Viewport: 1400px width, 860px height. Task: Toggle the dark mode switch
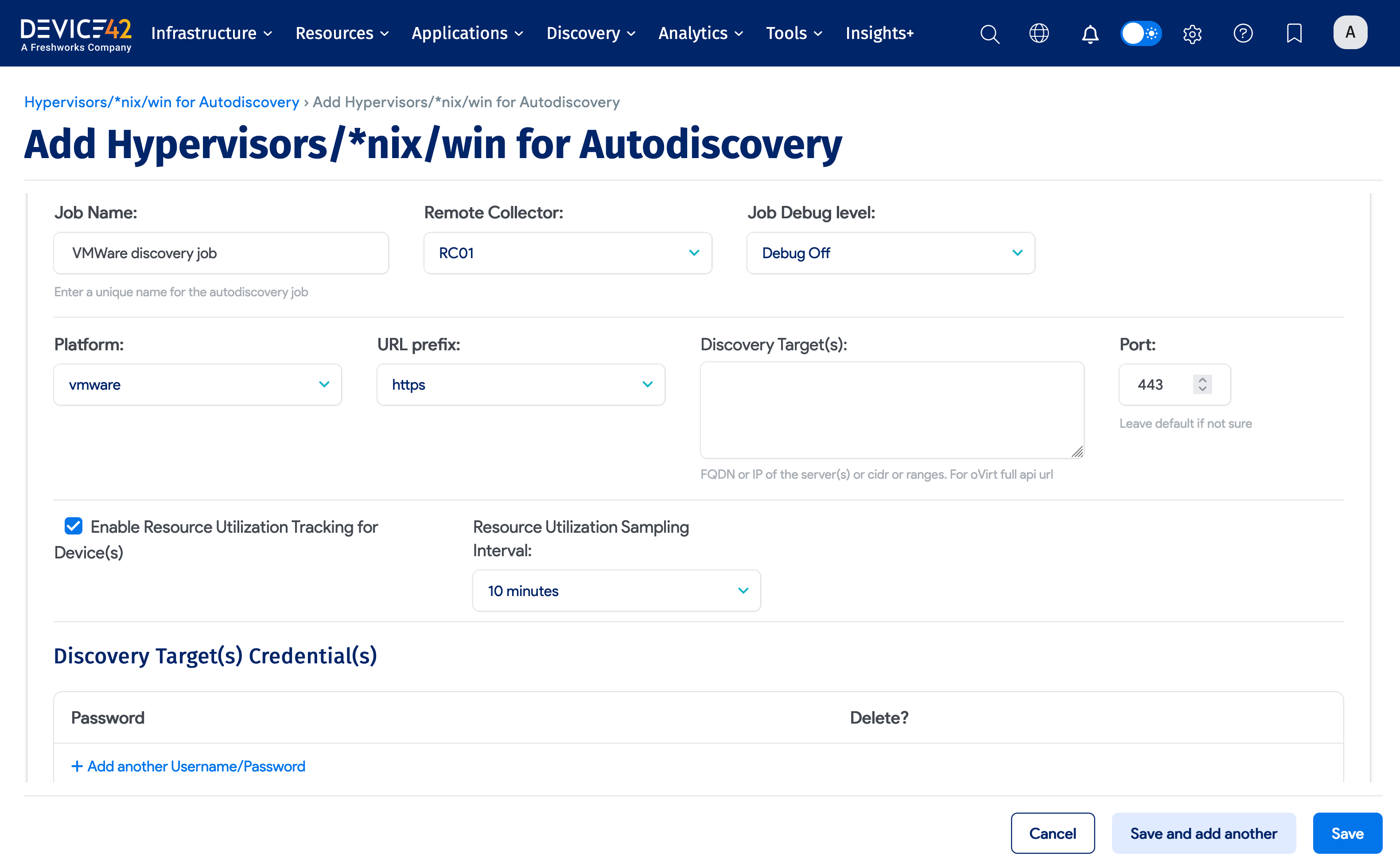click(1140, 34)
